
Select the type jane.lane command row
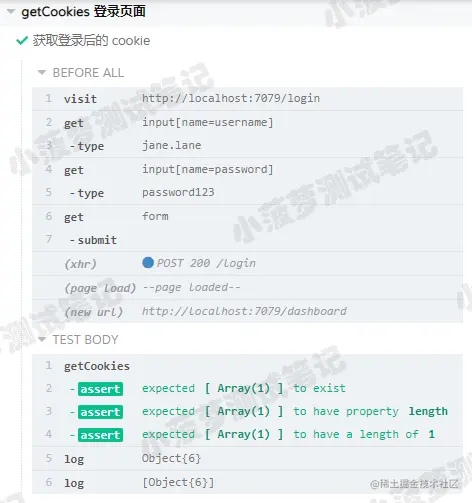coord(247,146)
